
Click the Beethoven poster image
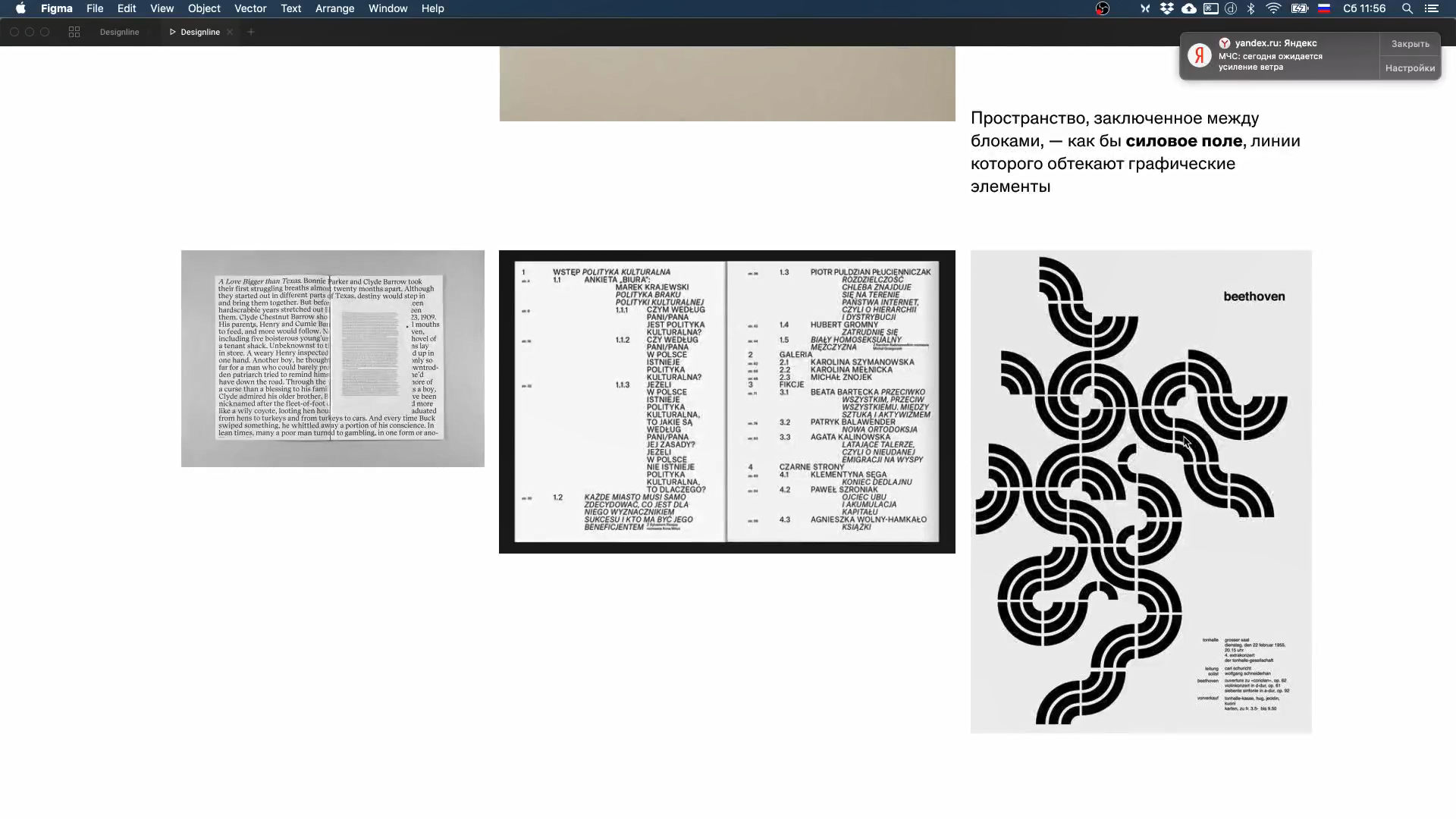coord(1141,491)
